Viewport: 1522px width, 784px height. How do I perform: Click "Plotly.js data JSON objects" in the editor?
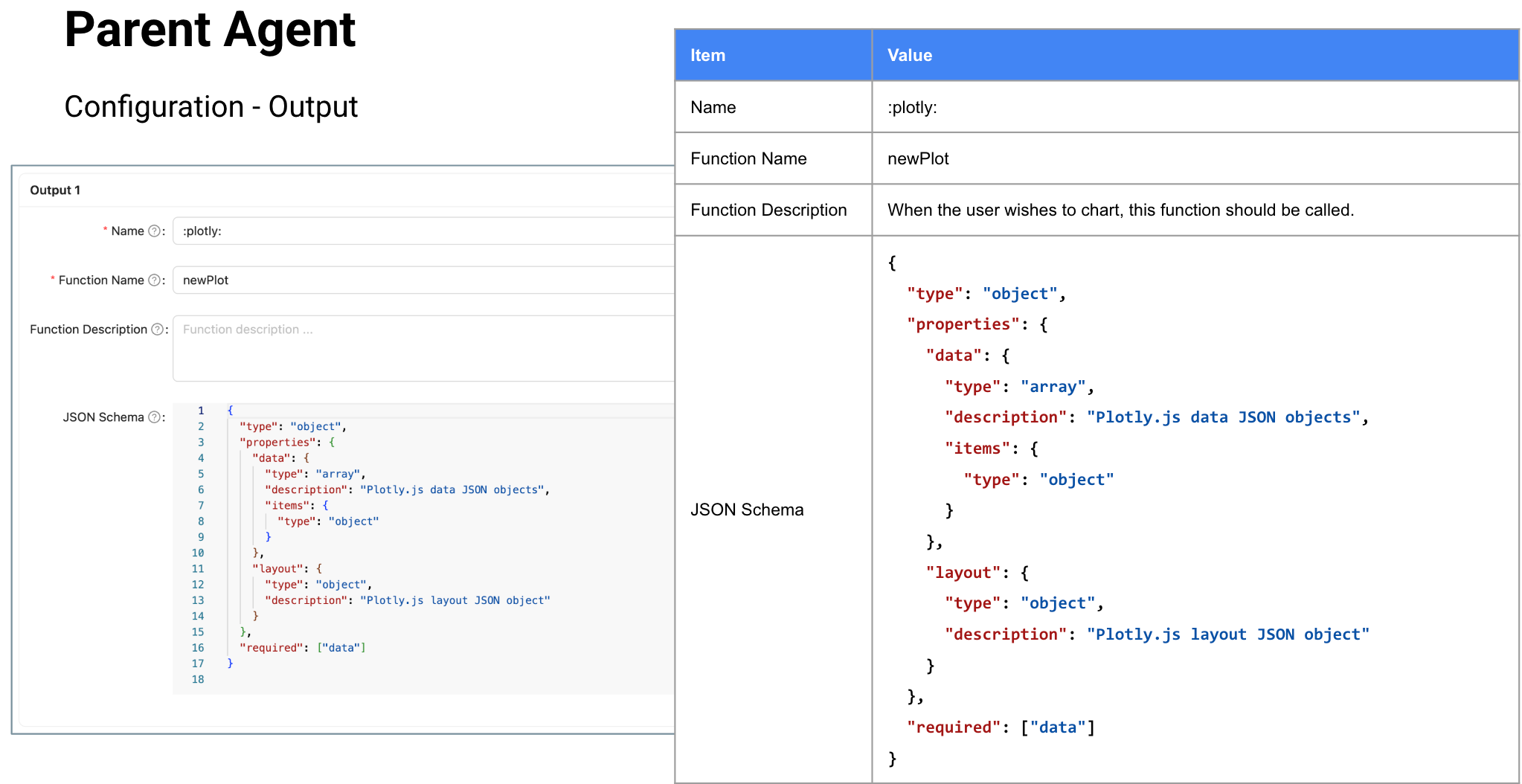tap(453, 489)
